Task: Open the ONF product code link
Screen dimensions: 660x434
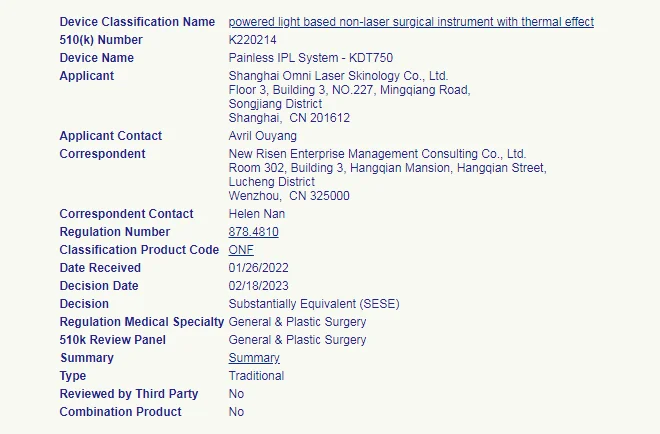Action: [241, 250]
